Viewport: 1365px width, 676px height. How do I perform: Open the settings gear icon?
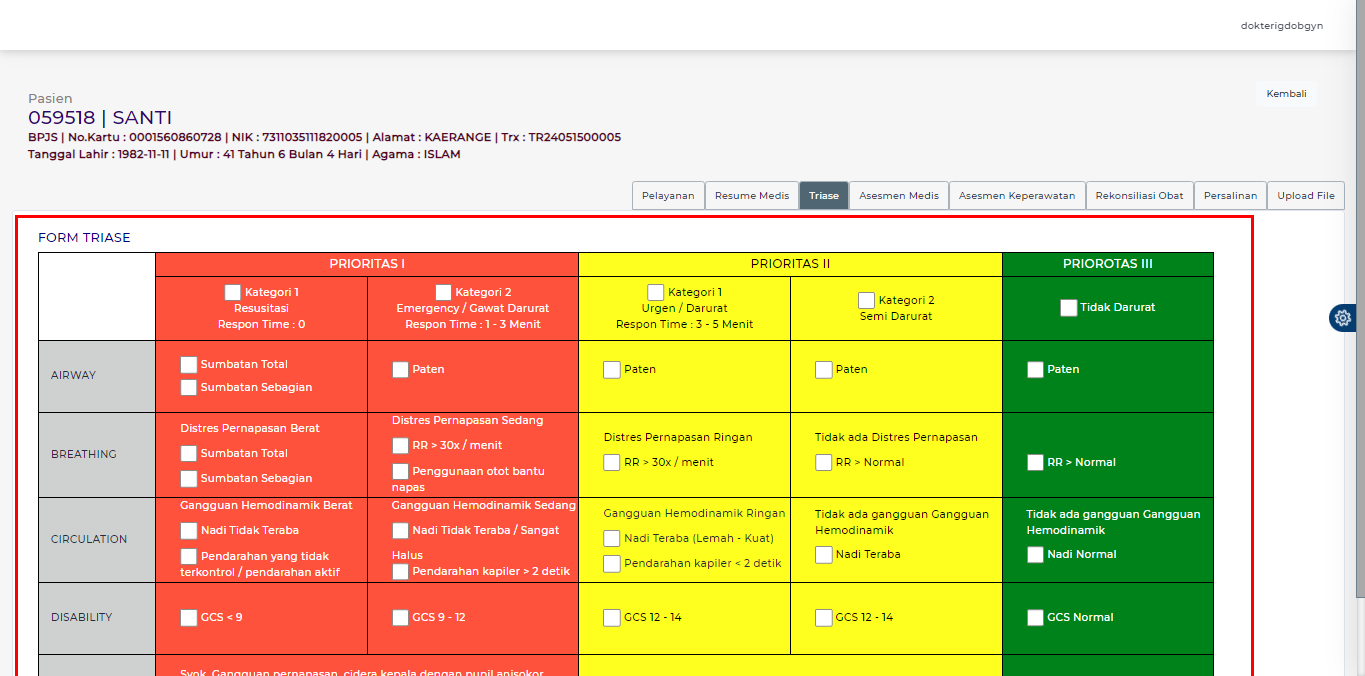coord(1342,318)
